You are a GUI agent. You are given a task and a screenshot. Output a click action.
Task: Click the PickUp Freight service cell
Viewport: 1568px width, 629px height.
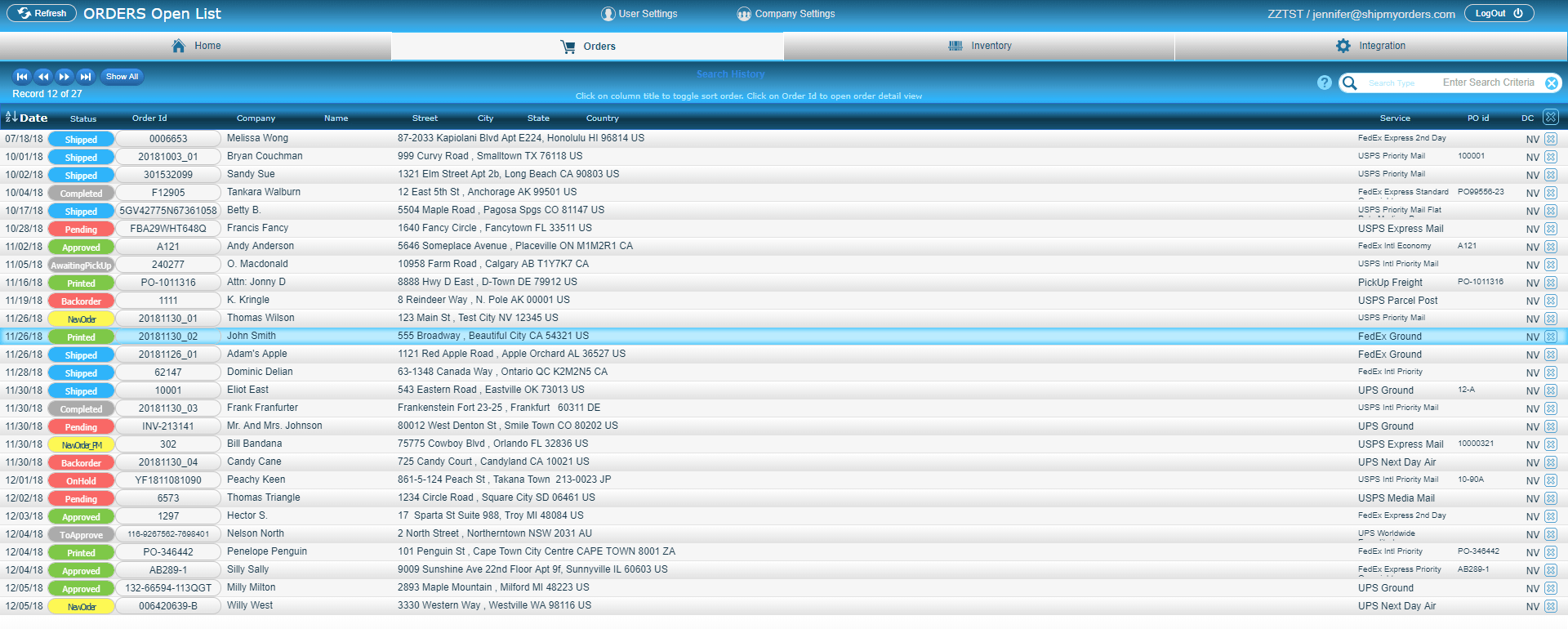point(1390,283)
